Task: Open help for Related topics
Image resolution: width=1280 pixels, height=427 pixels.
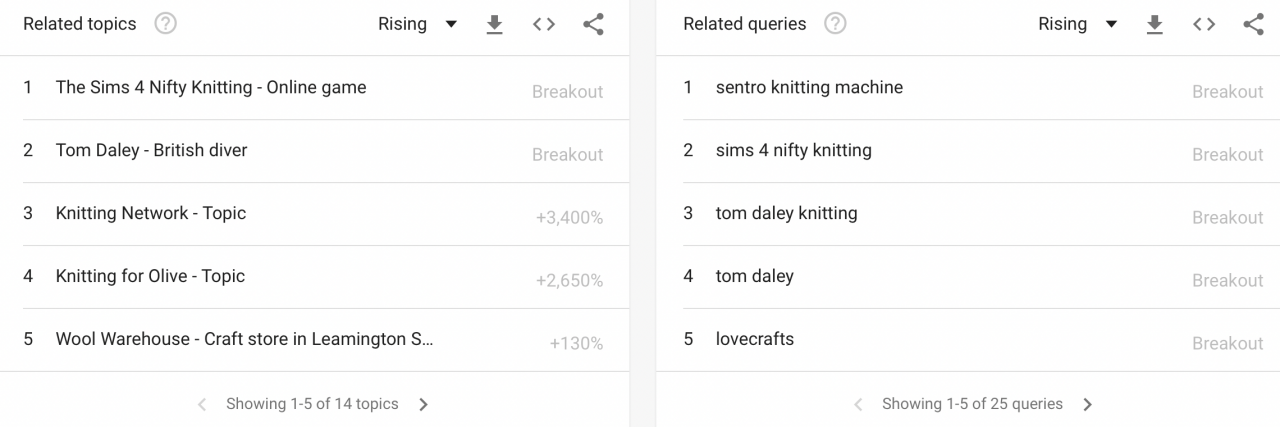Action: point(166,24)
